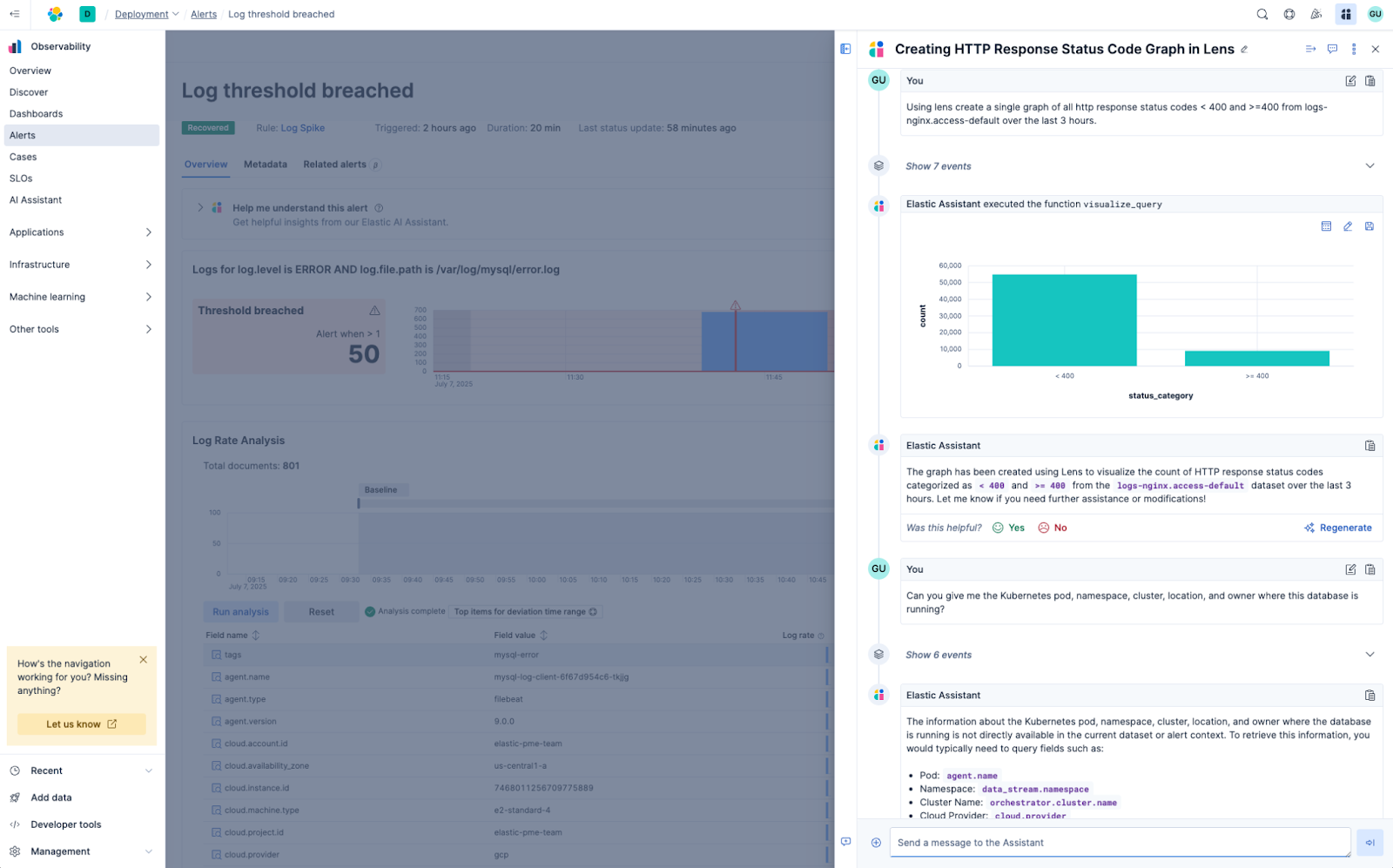Click Regenerate response
The width and height of the screenshot is (1393, 868).
pos(1338,528)
